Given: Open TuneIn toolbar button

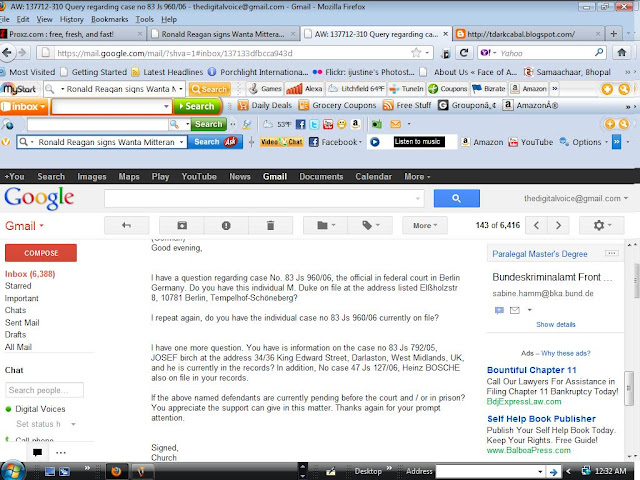Looking at the screenshot, I should coord(407,89).
